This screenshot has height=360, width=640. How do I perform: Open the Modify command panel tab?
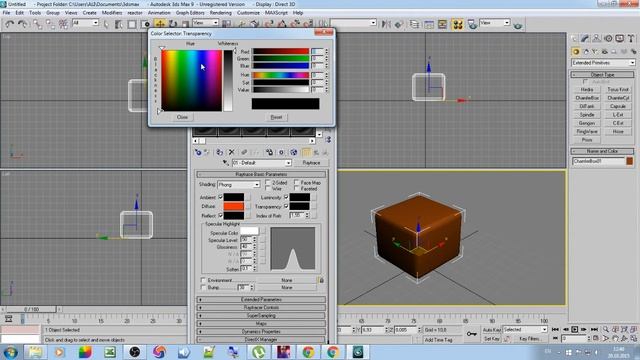click(585, 38)
